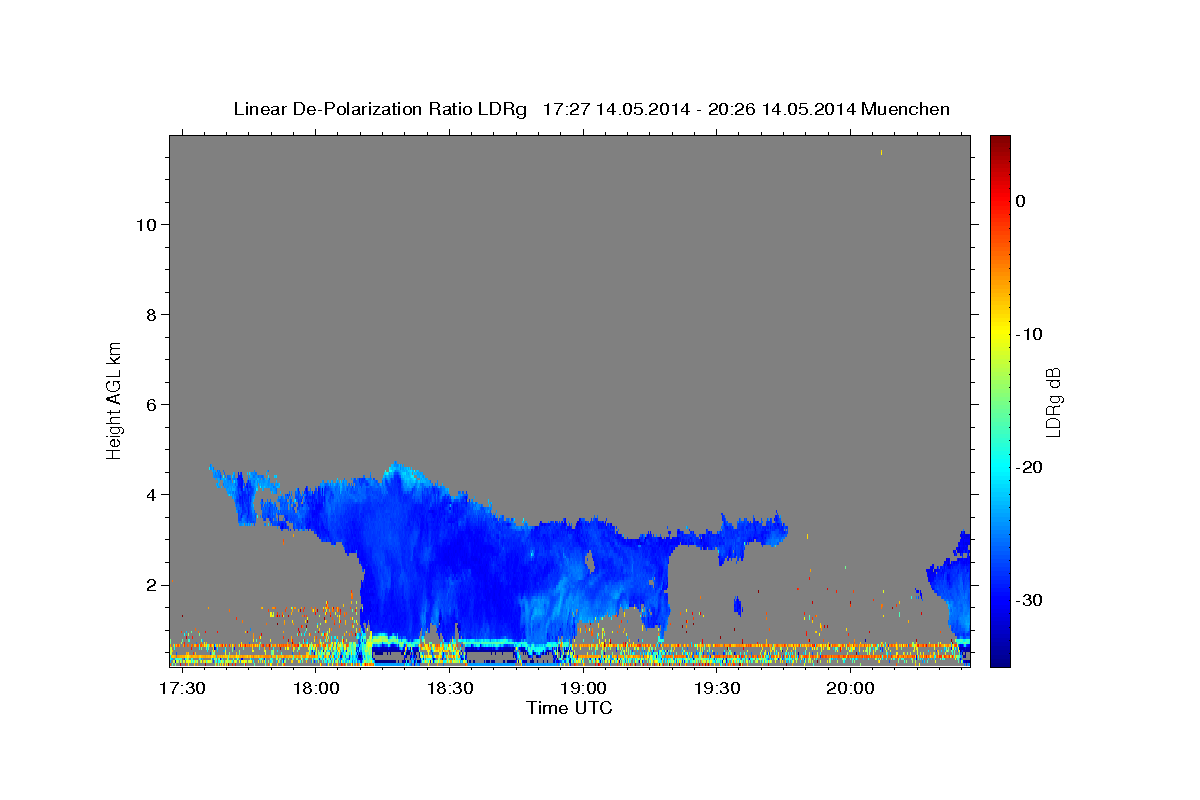Click the date range '17:27 14.05.2014' in title
The width and height of the screenshot is (1200, 800).
tap(616, 109)
